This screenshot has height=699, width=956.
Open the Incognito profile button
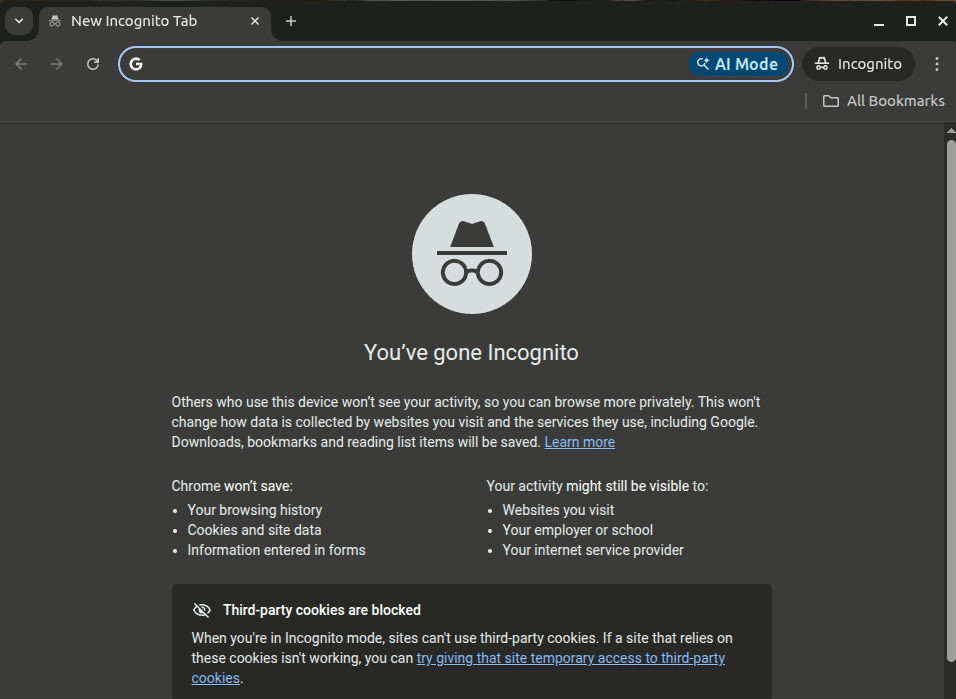(858, 64)
